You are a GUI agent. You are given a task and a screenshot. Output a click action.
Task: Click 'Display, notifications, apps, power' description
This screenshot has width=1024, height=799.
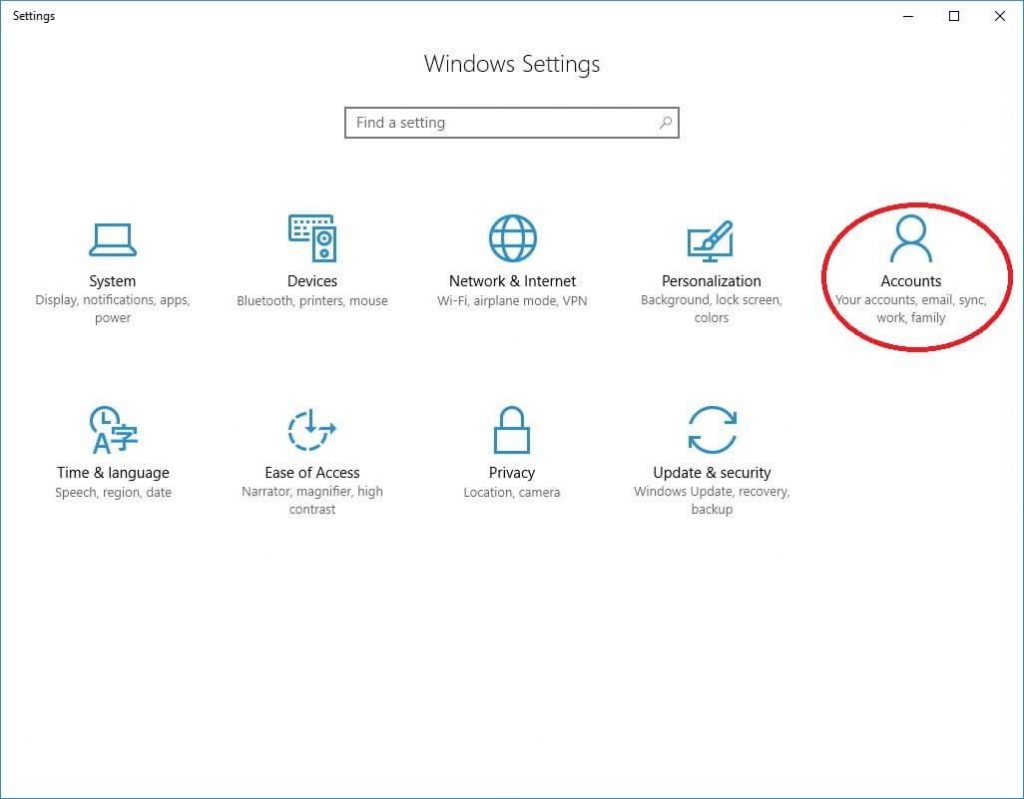coord(112,309)
